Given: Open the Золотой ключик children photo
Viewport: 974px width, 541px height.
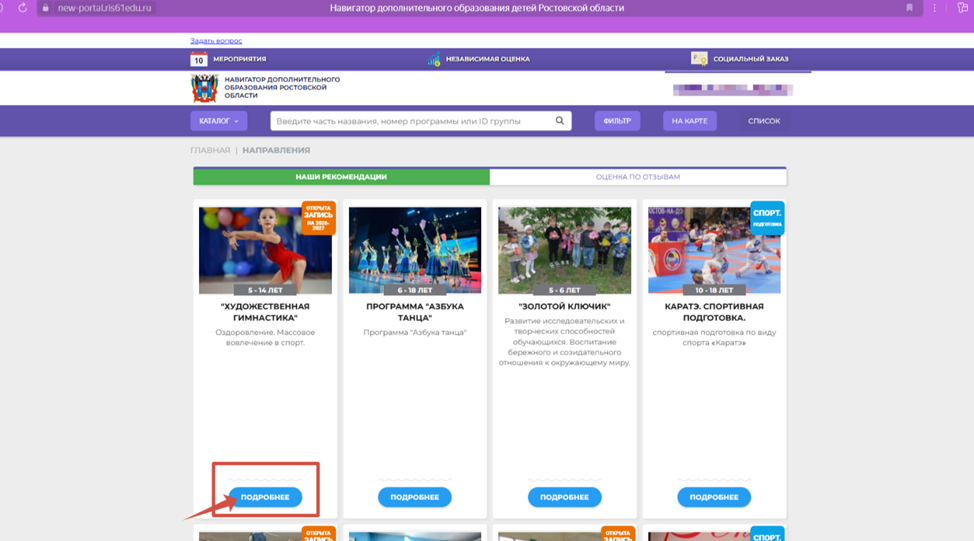Looking at the screenshot, I should click(565, 250).
